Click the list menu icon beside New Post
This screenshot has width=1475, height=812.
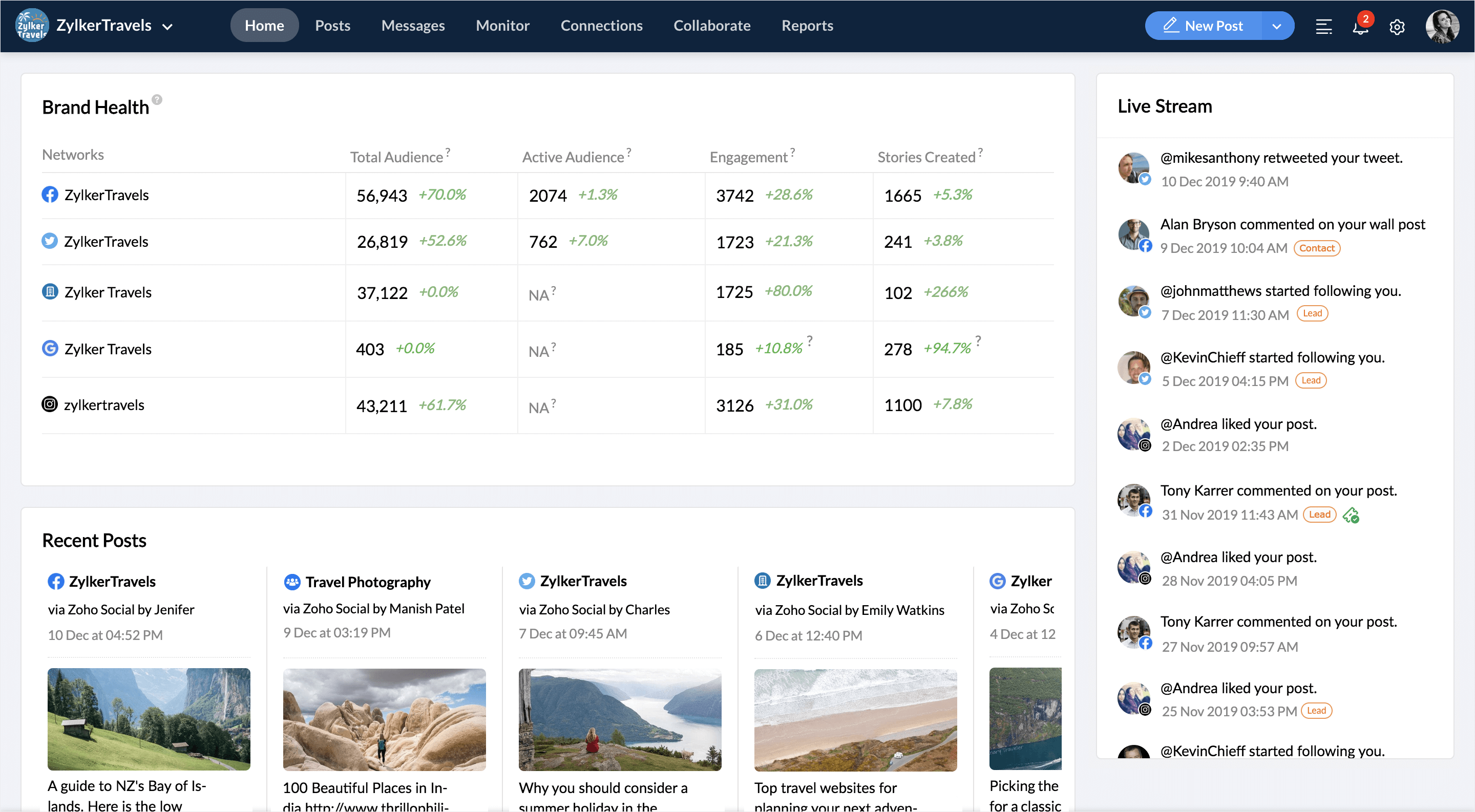point(1323,26)
